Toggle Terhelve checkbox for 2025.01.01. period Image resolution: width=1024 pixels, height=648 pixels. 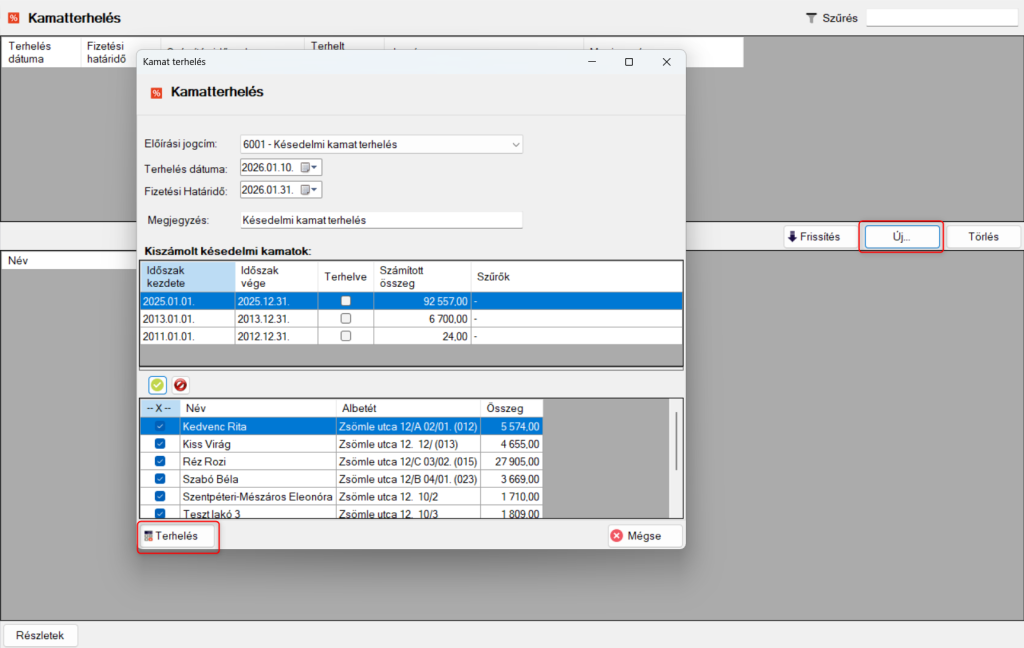(346, 300)
